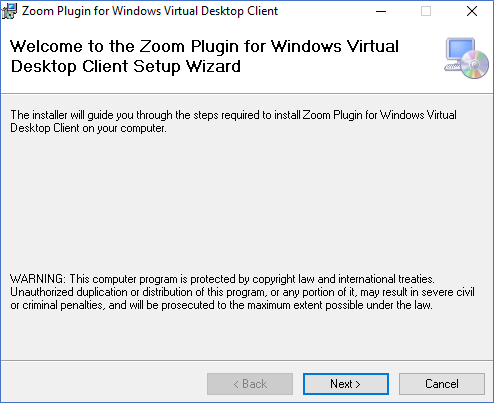Open the installer icon system menu in title bar
The image size is (494, 403).
pos(9,11)
